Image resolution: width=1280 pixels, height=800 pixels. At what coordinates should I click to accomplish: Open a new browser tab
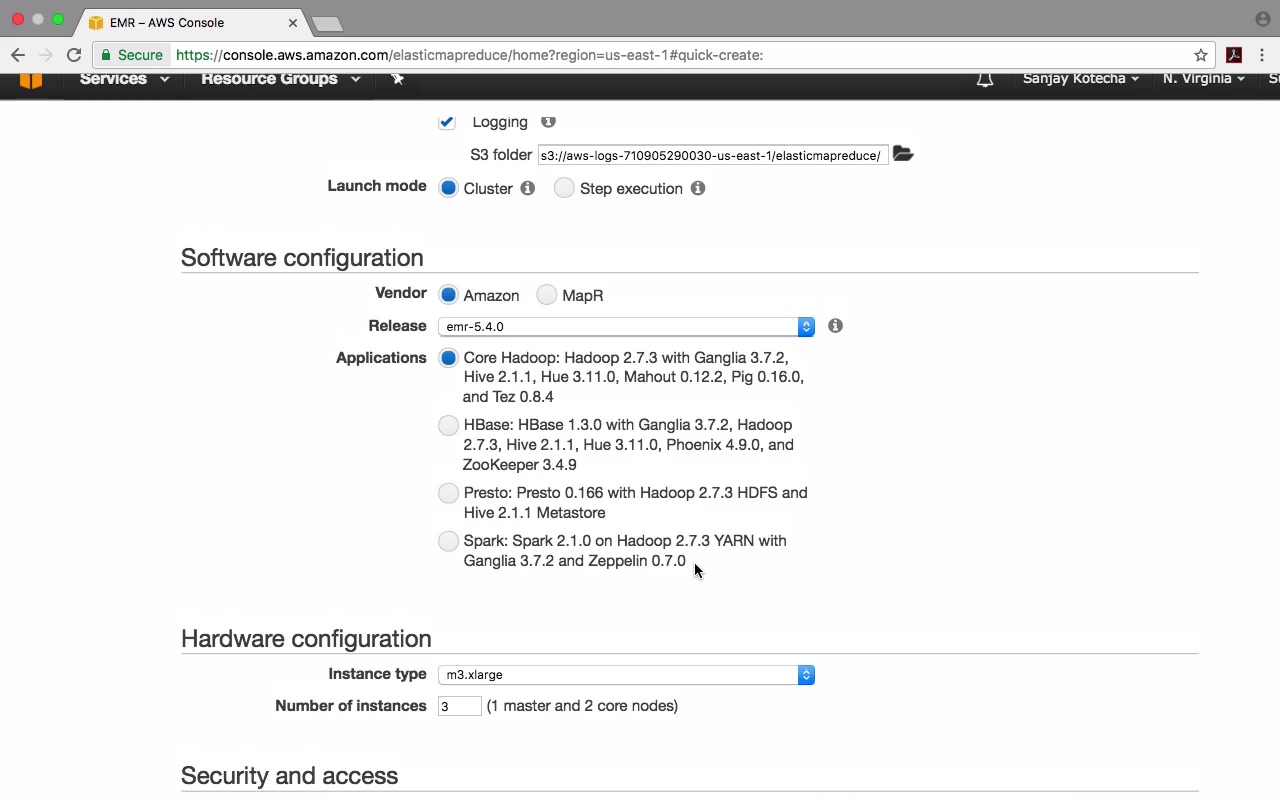pos(327,23)
